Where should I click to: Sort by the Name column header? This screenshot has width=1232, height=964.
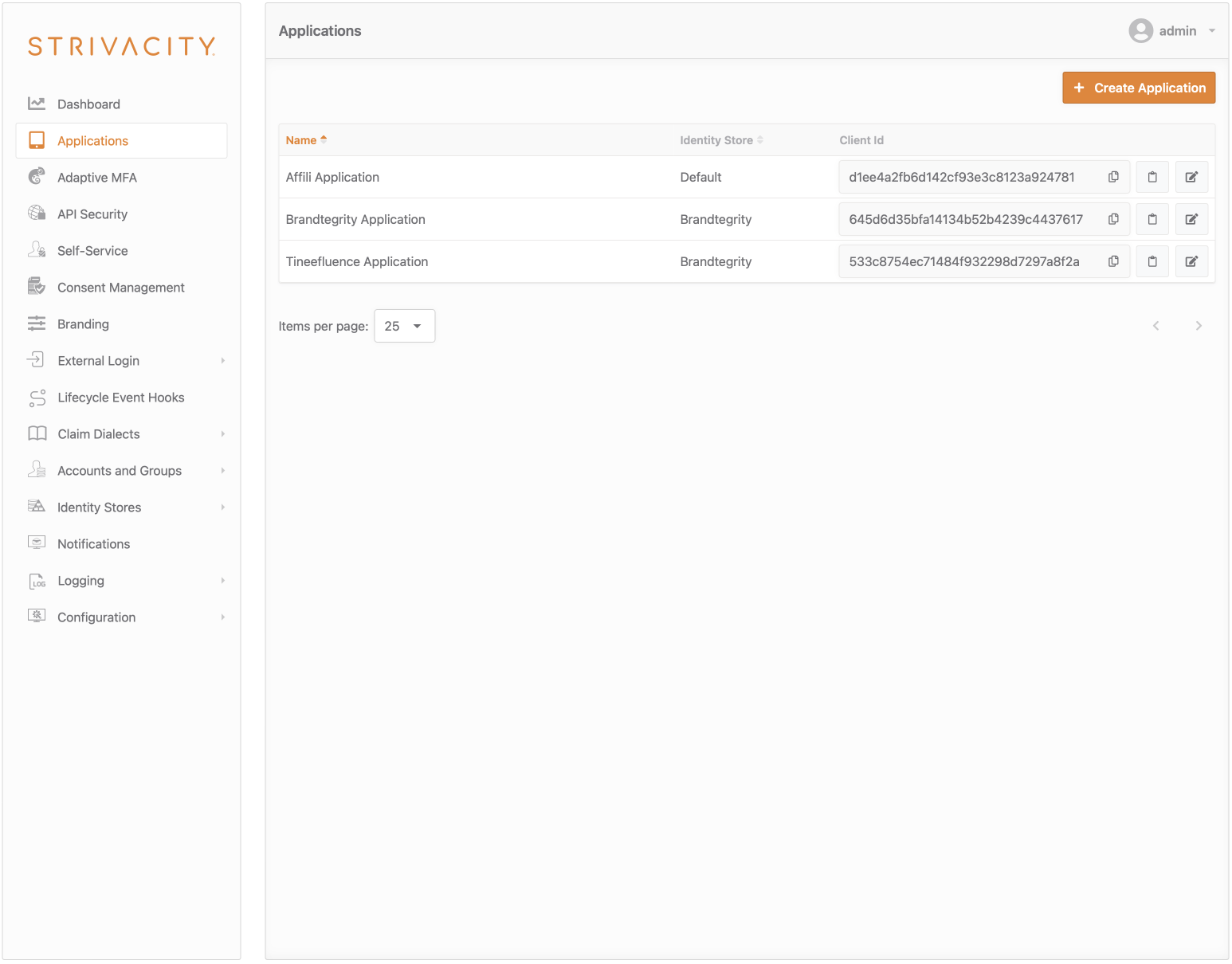pos(306,140)
